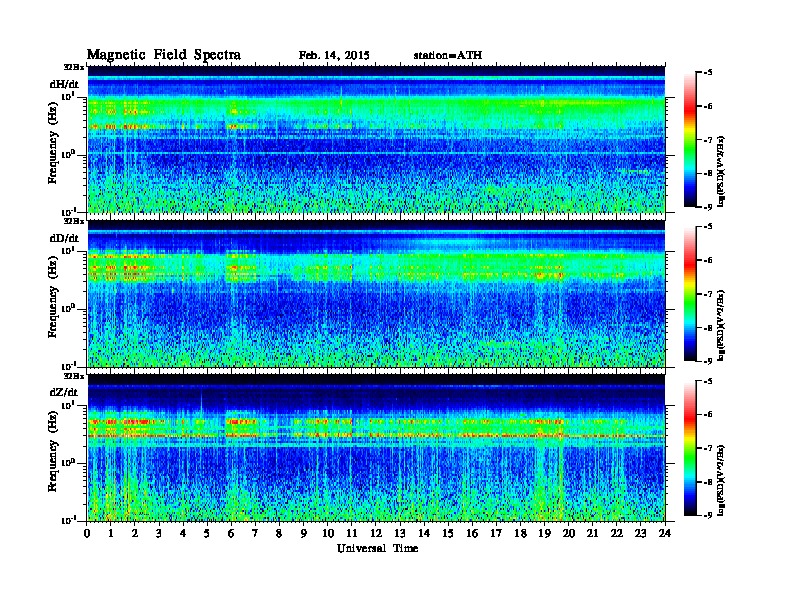Screen dimensions: 792x612
Task: Click the -9 value on dZ/dt color scale
Action: [x=708, y=515]
